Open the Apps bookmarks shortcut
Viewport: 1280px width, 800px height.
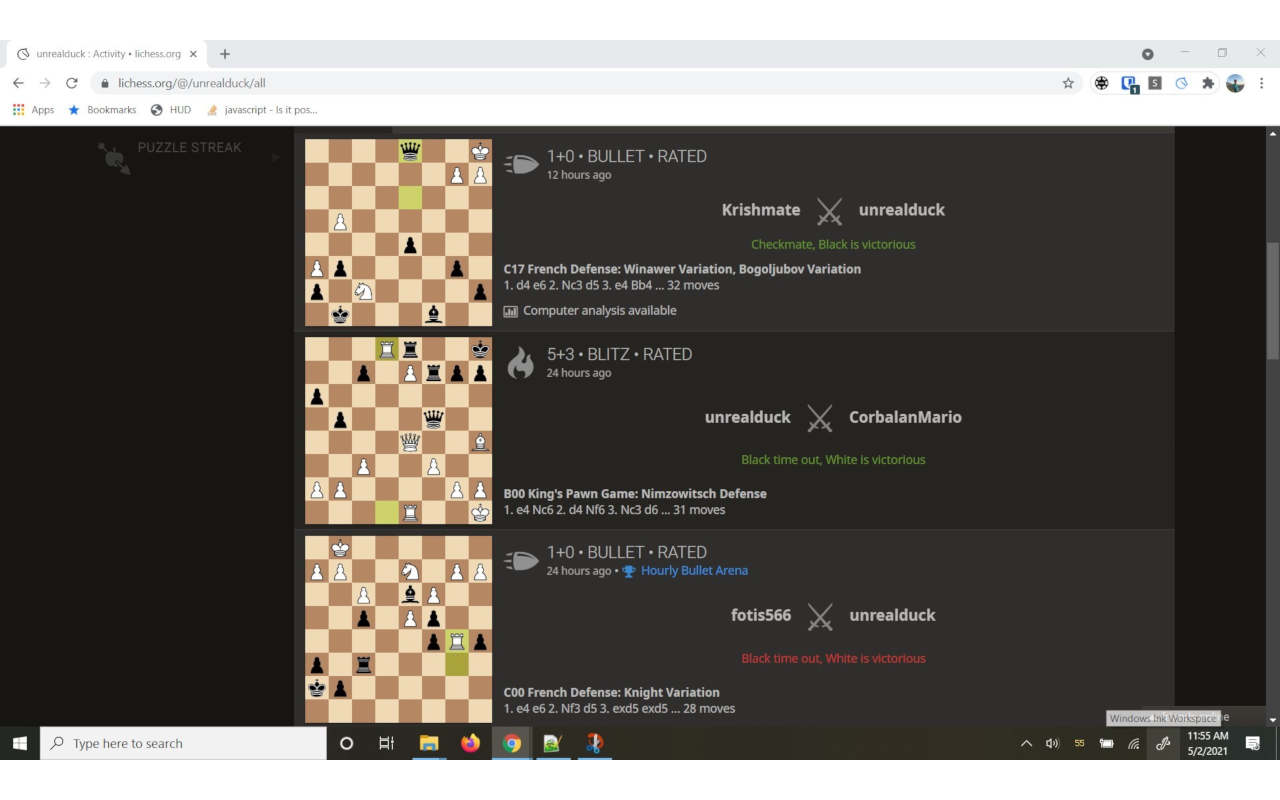(33, 110)
